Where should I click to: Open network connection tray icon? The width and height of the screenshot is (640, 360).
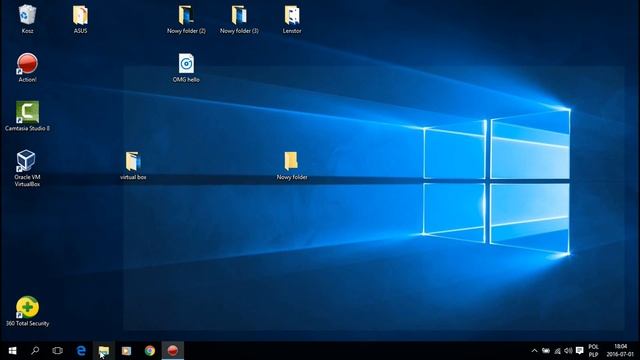click(557, 351)
